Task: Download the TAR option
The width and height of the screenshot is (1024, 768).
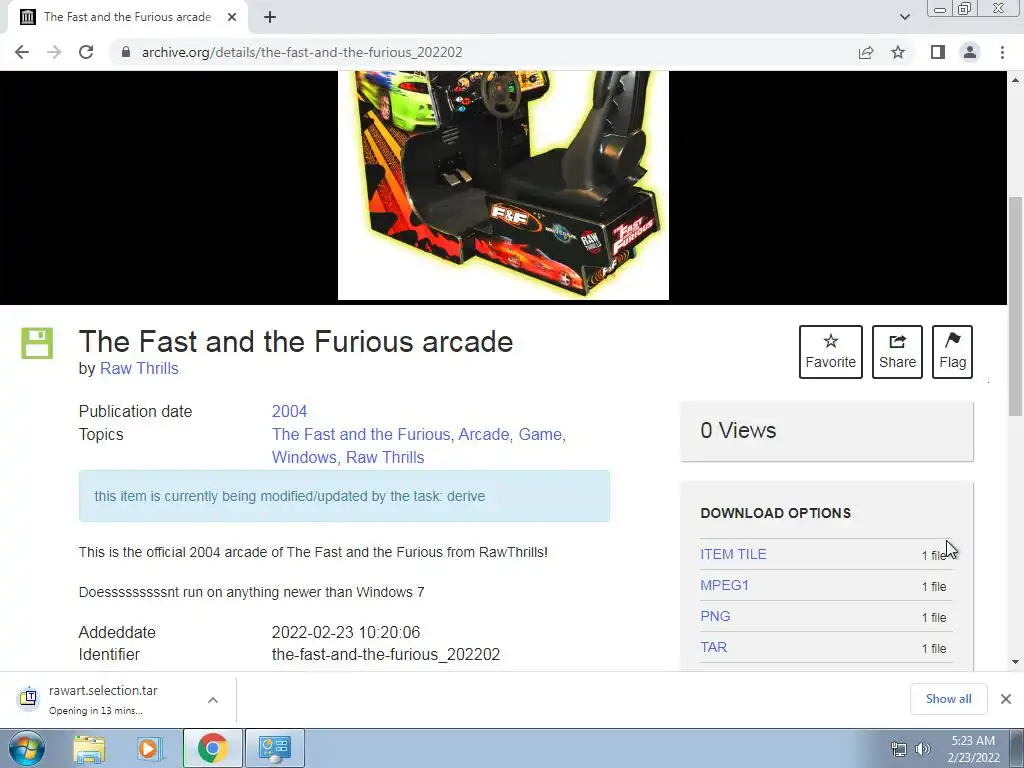Action: [x=714, y=647]
